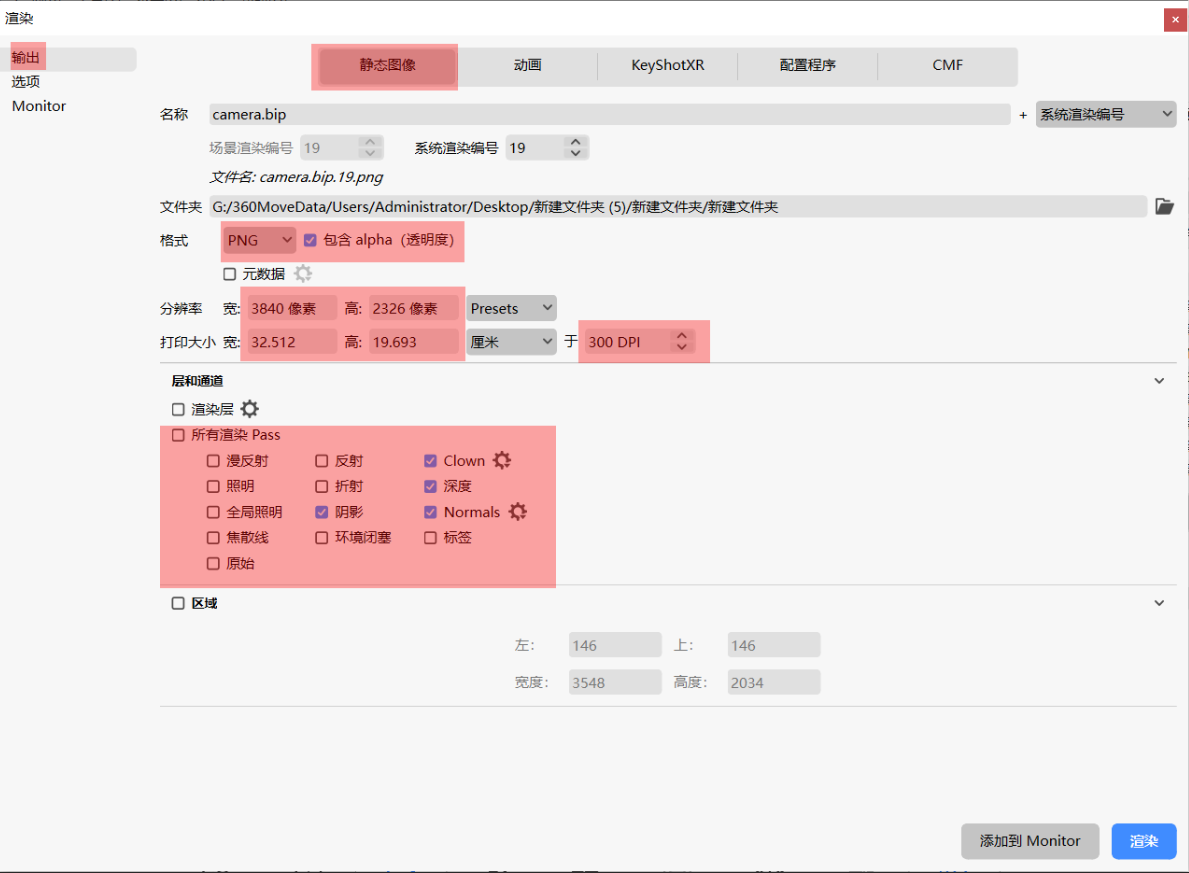Enable the 区域 region checkbox
1189x873 pixels.
point(178,603)
